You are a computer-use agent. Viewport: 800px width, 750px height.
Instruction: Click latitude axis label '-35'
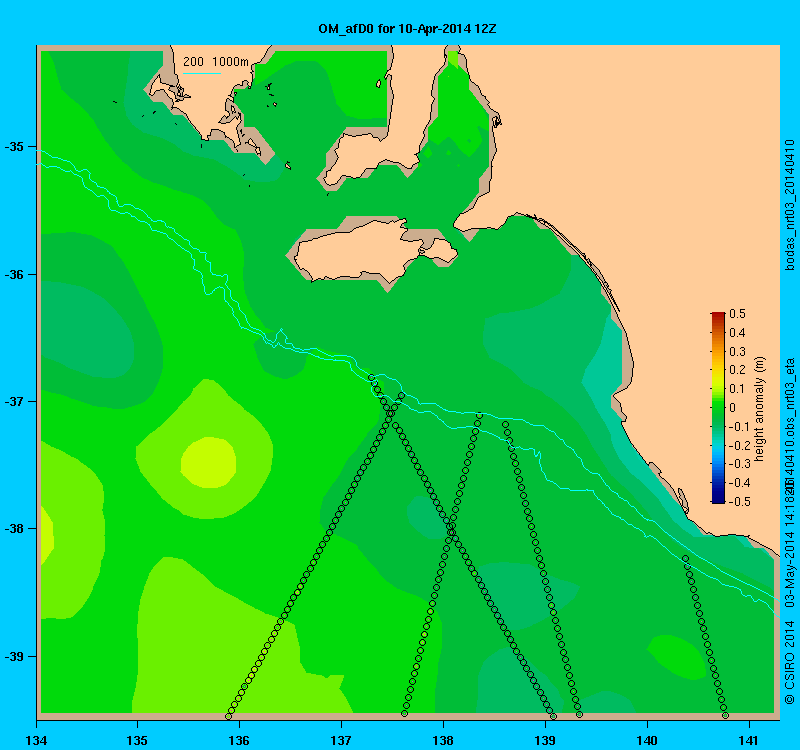click(x=14, y=147)
